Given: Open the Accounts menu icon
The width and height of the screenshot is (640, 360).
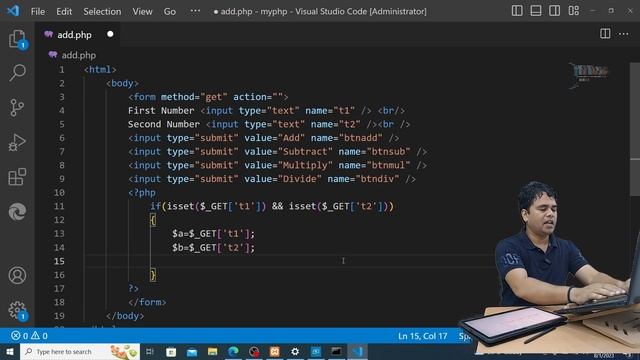Looking at the screenshot, I should [17, 276].
